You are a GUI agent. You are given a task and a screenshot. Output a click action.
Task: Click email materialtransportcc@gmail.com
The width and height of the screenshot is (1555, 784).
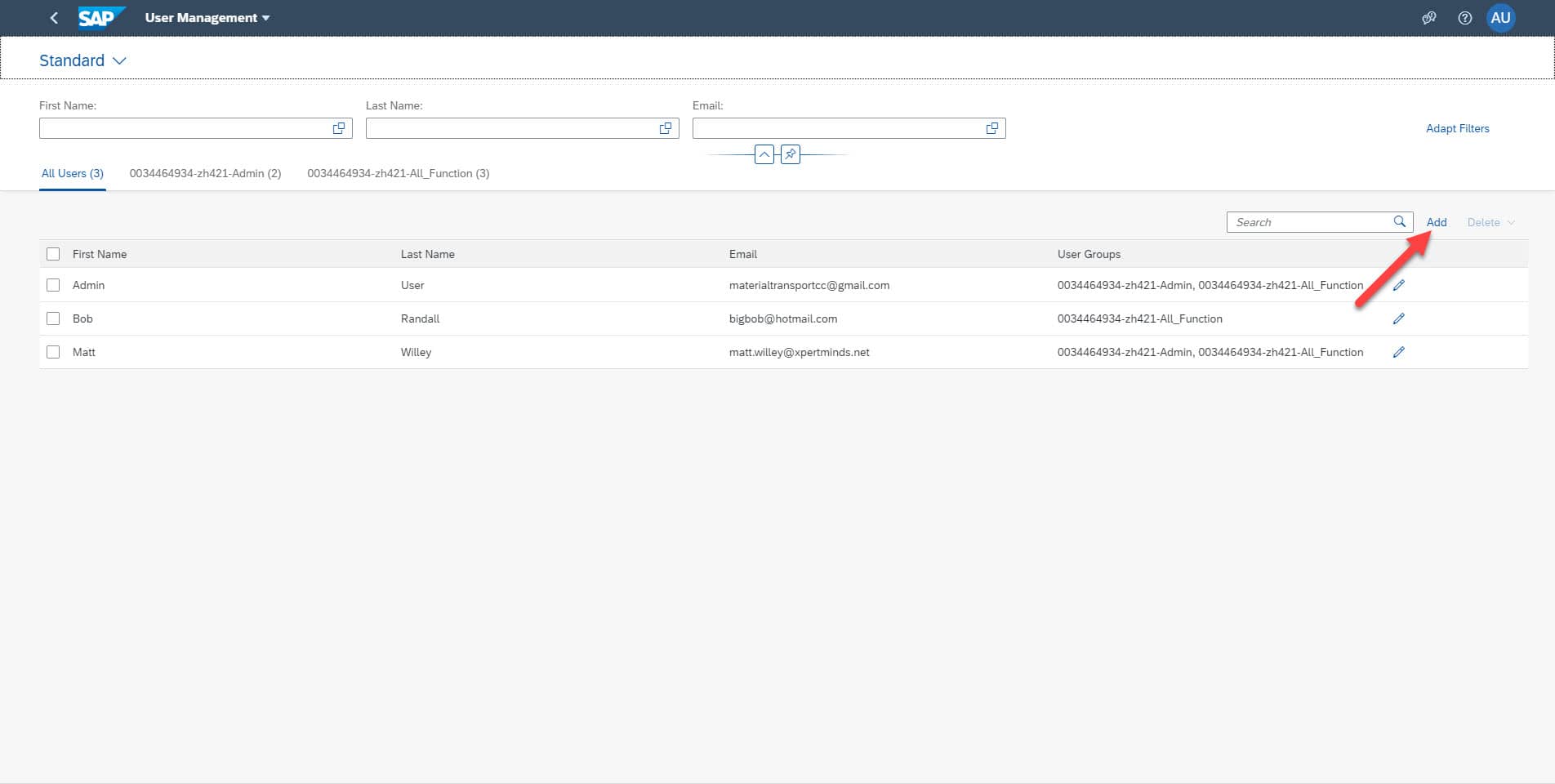809,285
